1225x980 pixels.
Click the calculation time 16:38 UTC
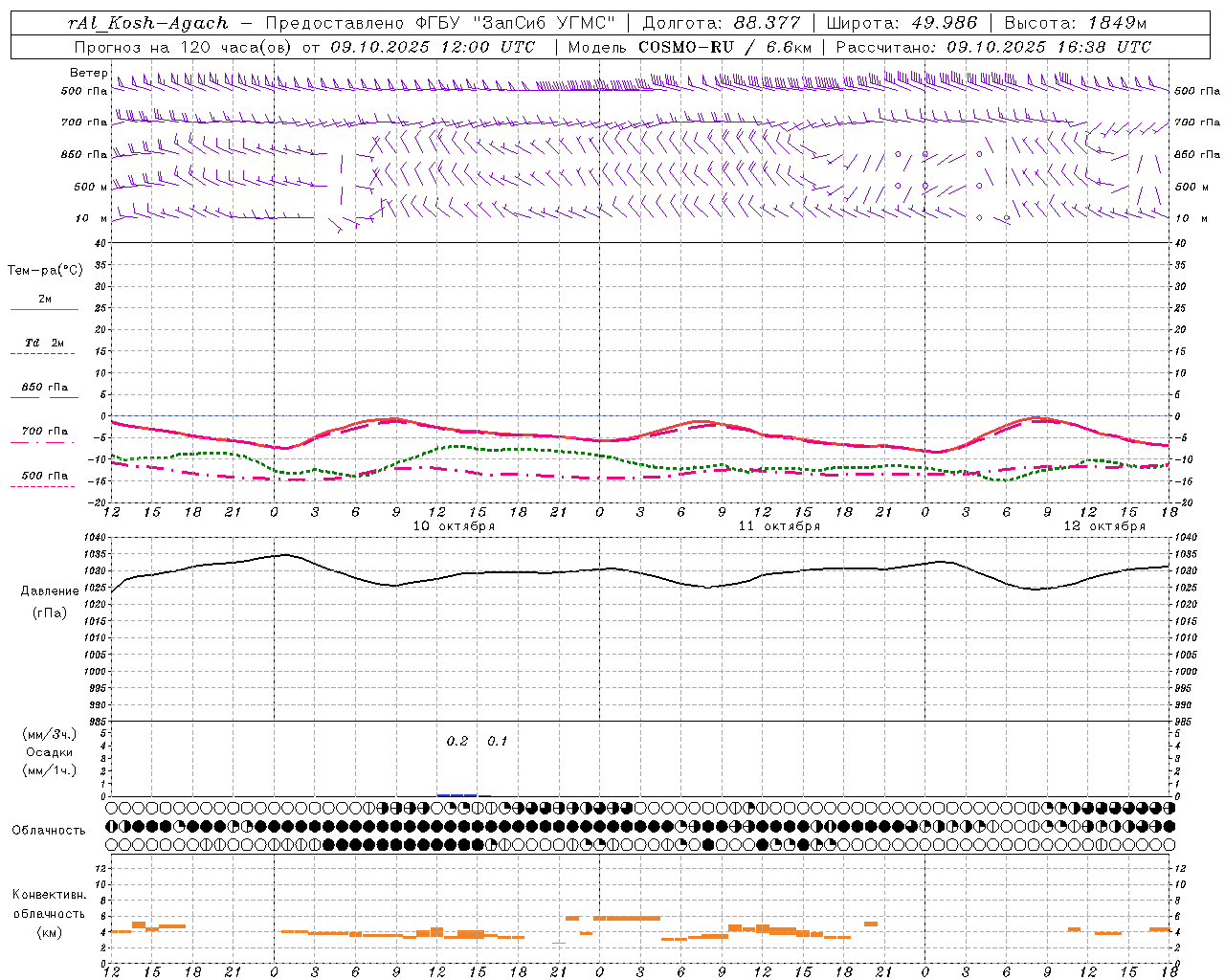(1102, 46)
